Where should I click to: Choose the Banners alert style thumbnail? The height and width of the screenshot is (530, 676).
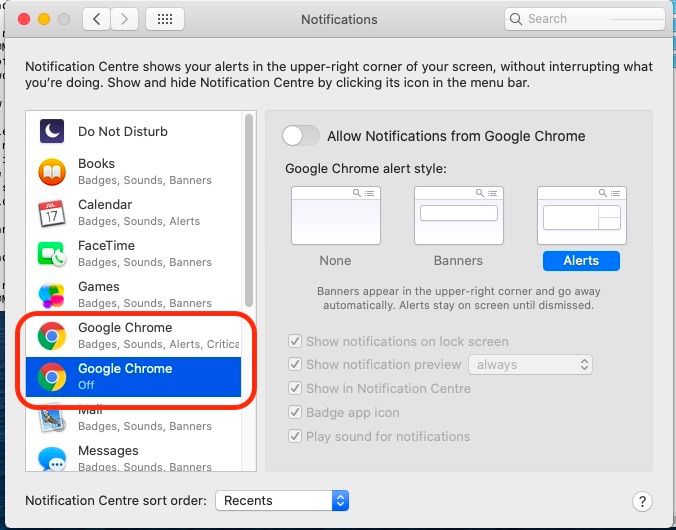pyautogui.click(x=459, y=216)
